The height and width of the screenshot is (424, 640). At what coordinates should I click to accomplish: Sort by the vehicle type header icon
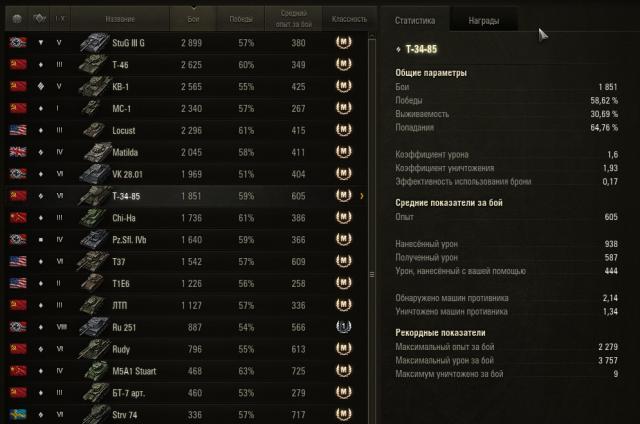point(40,18)
